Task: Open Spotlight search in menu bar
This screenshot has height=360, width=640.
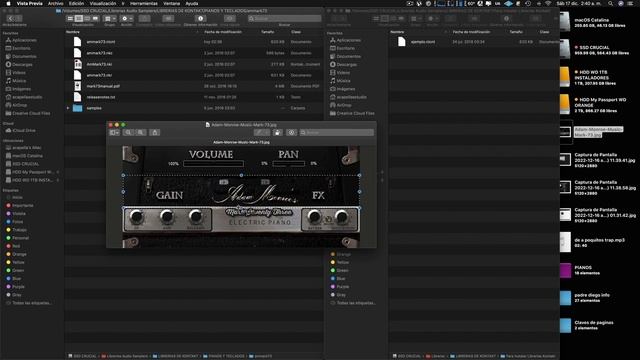Action: [610, 3]
